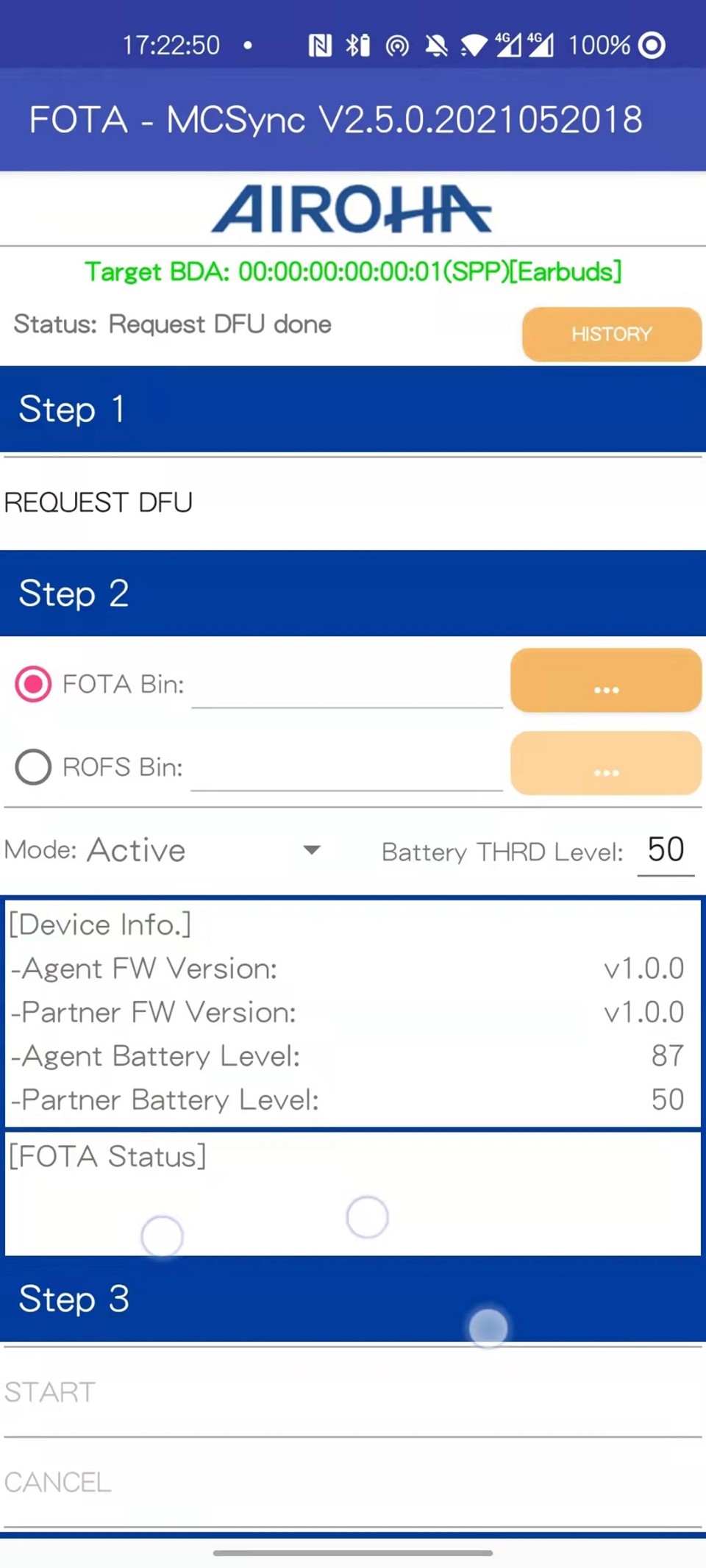
Task: Tap the first 4G signal icon
Action: coord(507,46)
